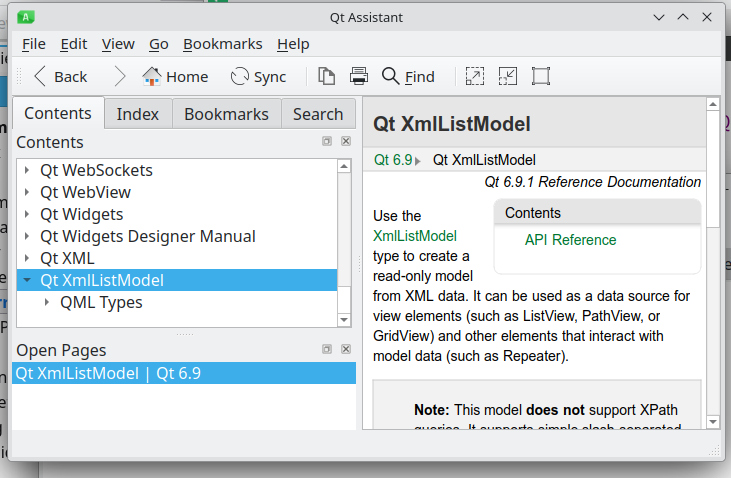
Task: Click the Forward arrow in the toolbar
Action: point(120,76)
